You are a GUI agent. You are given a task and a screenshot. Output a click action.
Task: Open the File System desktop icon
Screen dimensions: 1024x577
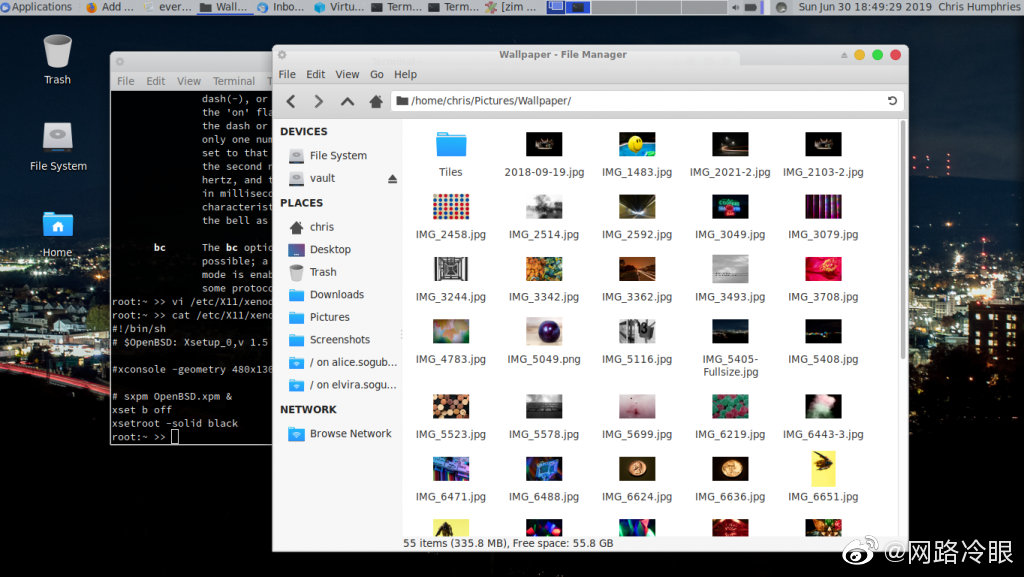57,138
